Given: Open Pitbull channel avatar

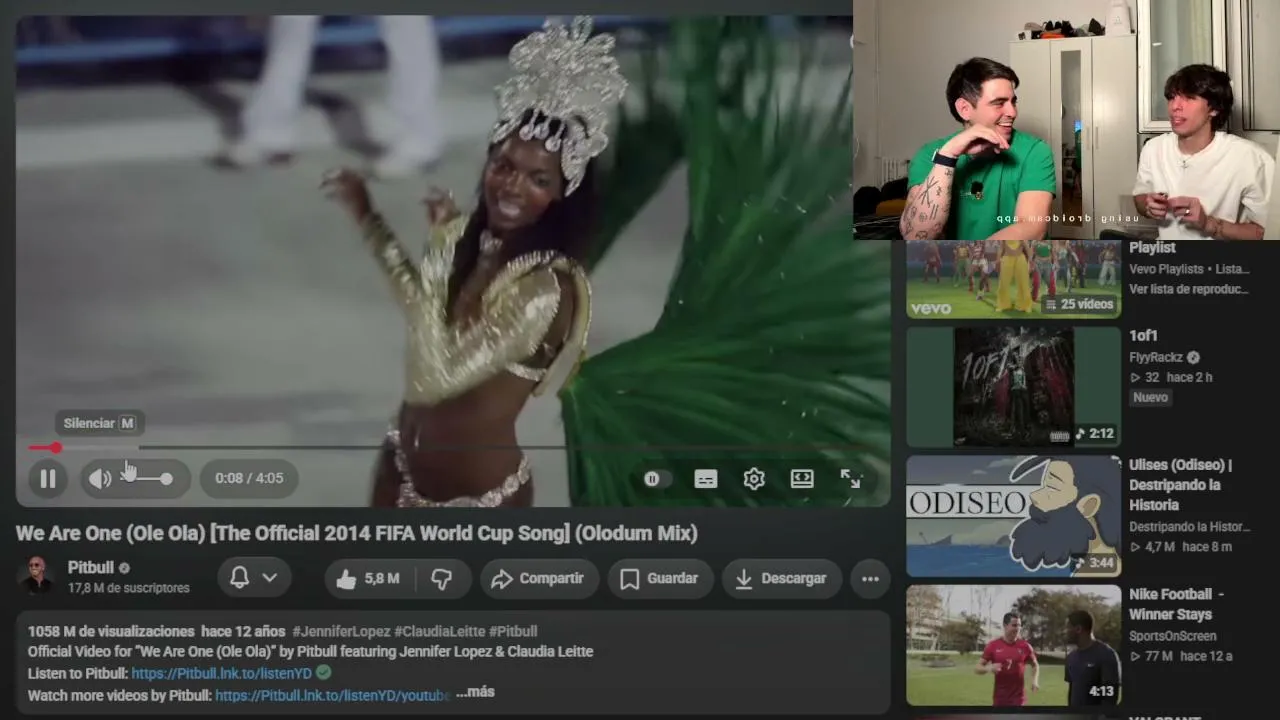Looking at the screenshot, I should click(x=37, y=577).
